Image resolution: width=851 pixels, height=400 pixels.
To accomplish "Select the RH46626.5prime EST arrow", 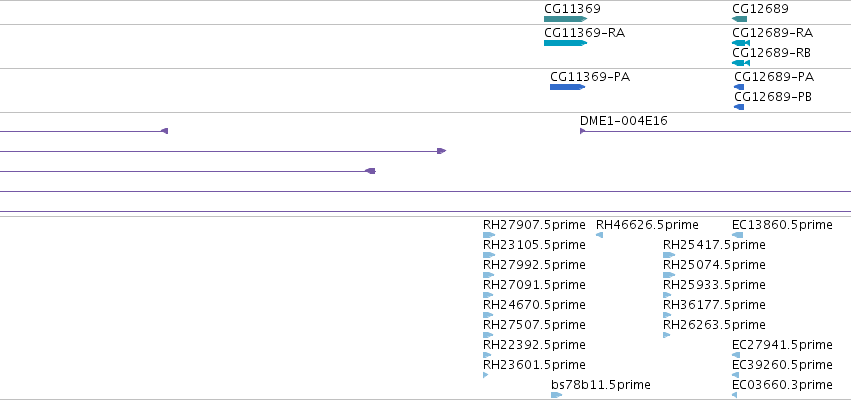I will click(599, 235).
